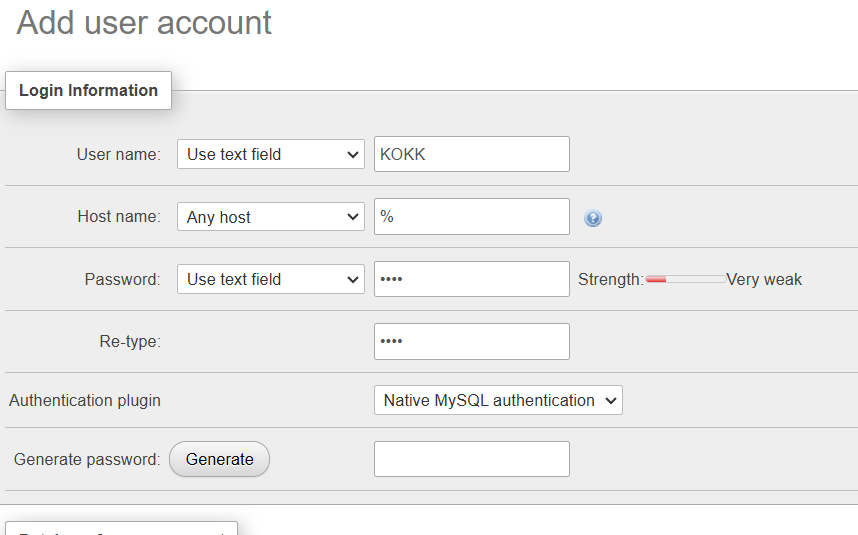This screenshot has height=535, width=858.
Task: Click the 'Authentication plugin' label
Action: point(85,400)
